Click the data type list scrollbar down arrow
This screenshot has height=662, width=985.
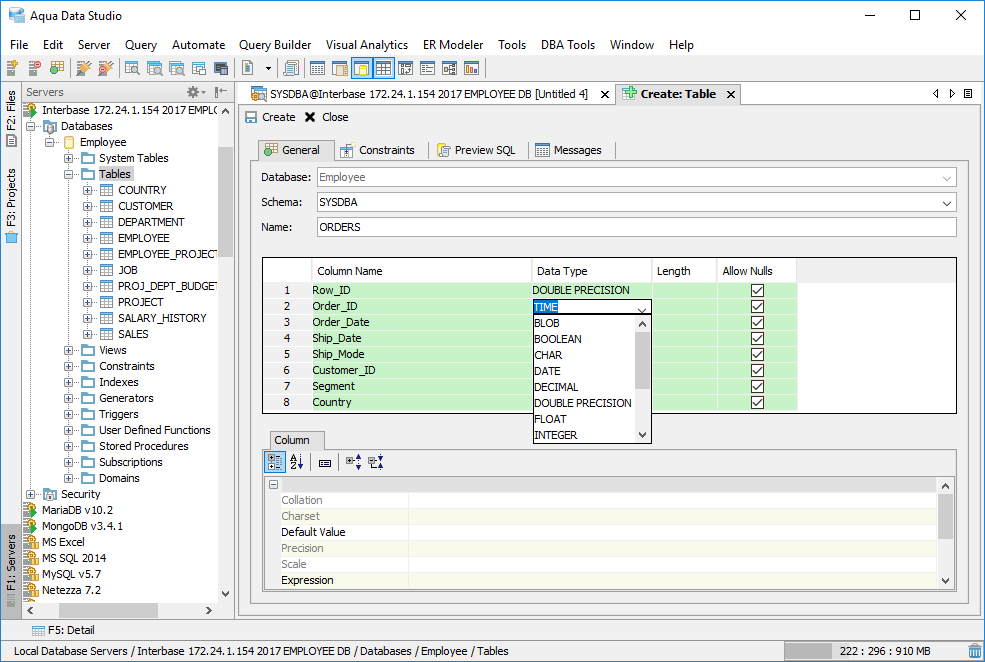[643, 435]
